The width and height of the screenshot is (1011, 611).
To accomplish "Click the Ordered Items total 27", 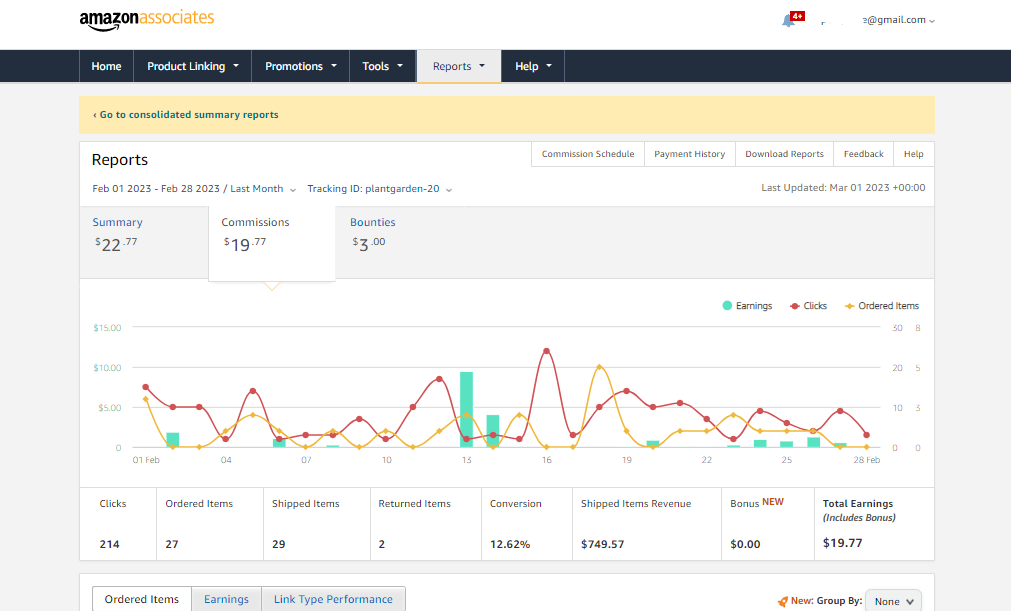I will click(x=172, y=544).
